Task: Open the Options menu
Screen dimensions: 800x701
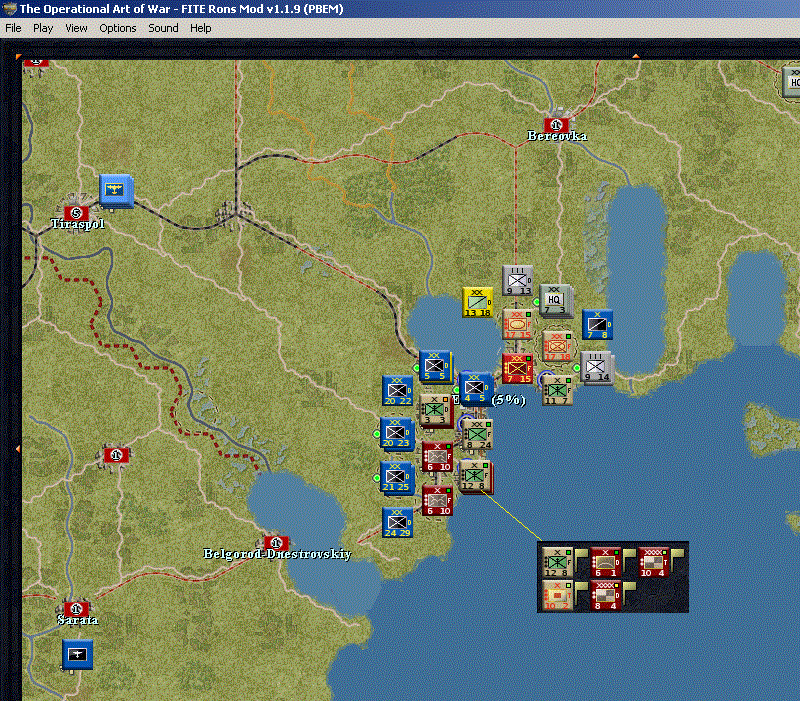Action: tap(117, 28)
